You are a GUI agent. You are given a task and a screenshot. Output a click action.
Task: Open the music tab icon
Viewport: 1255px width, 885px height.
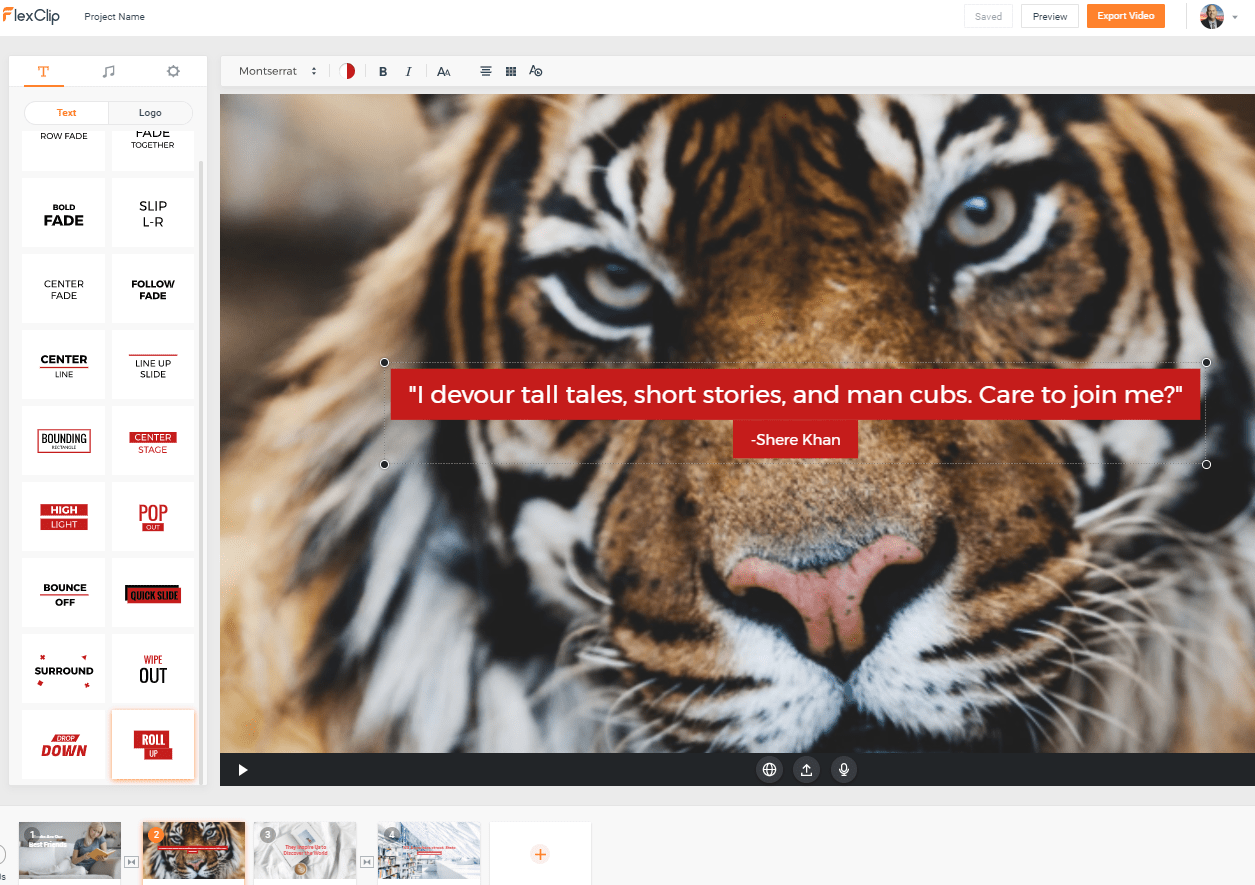tap(109, 71)
